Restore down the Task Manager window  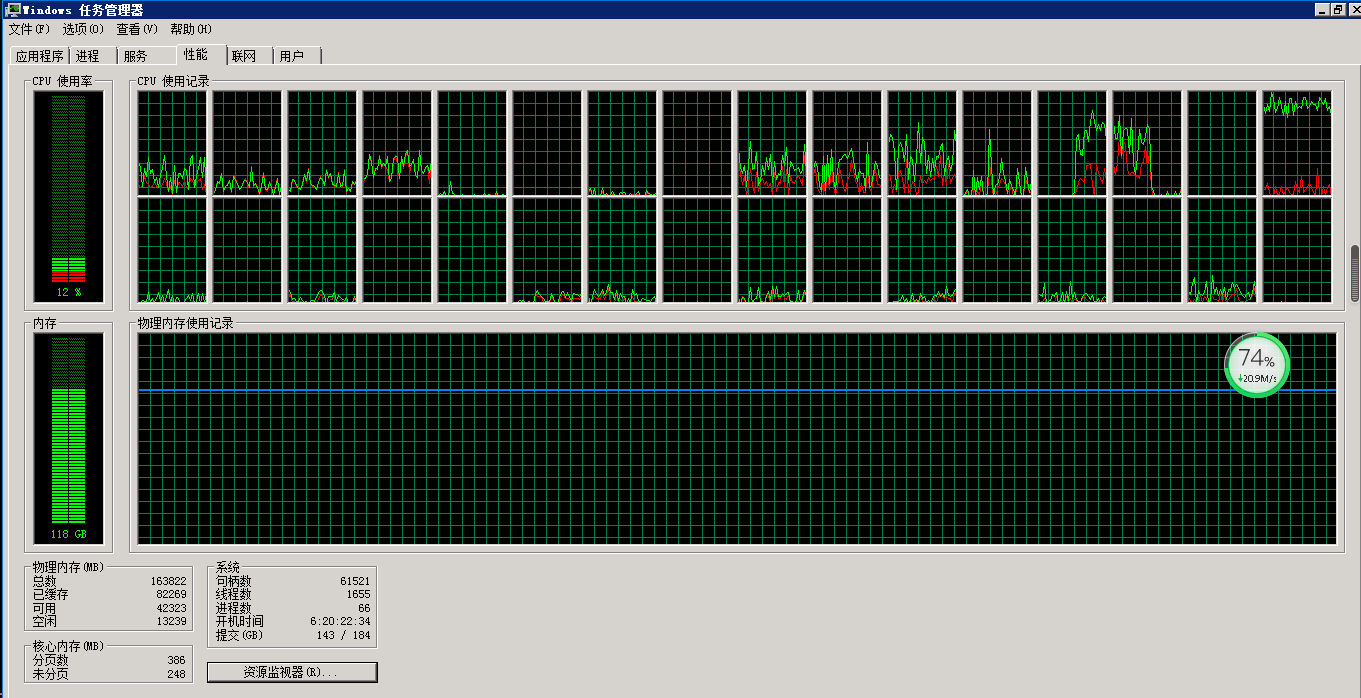pos(1336,9)
